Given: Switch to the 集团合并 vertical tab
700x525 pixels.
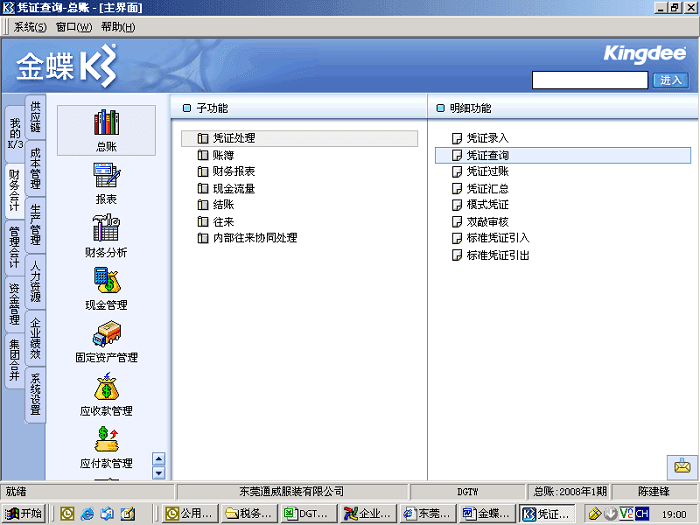Looking at the screenshot, I should [x=15, y=361].
